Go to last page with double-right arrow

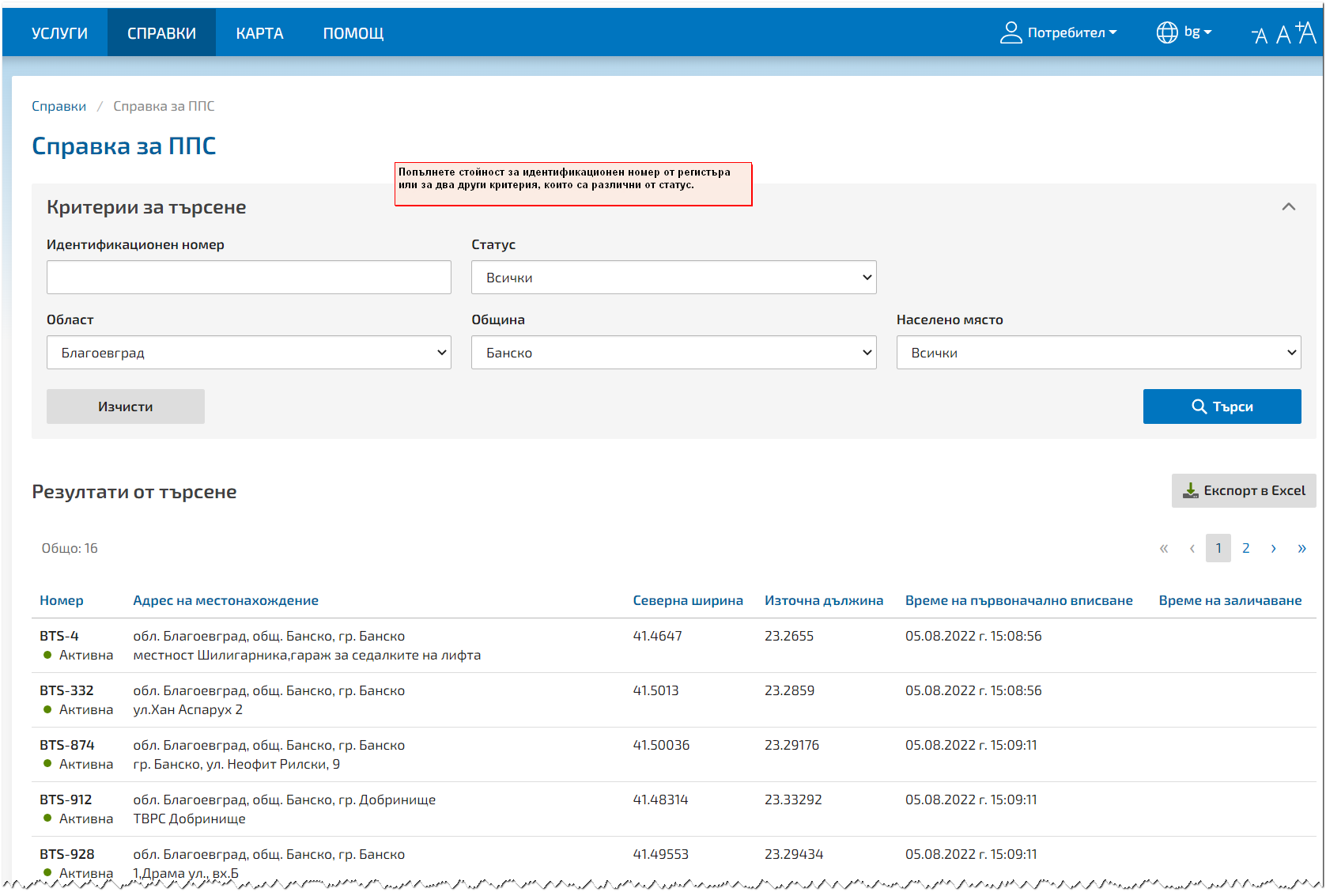click(x=1301, y=548)
